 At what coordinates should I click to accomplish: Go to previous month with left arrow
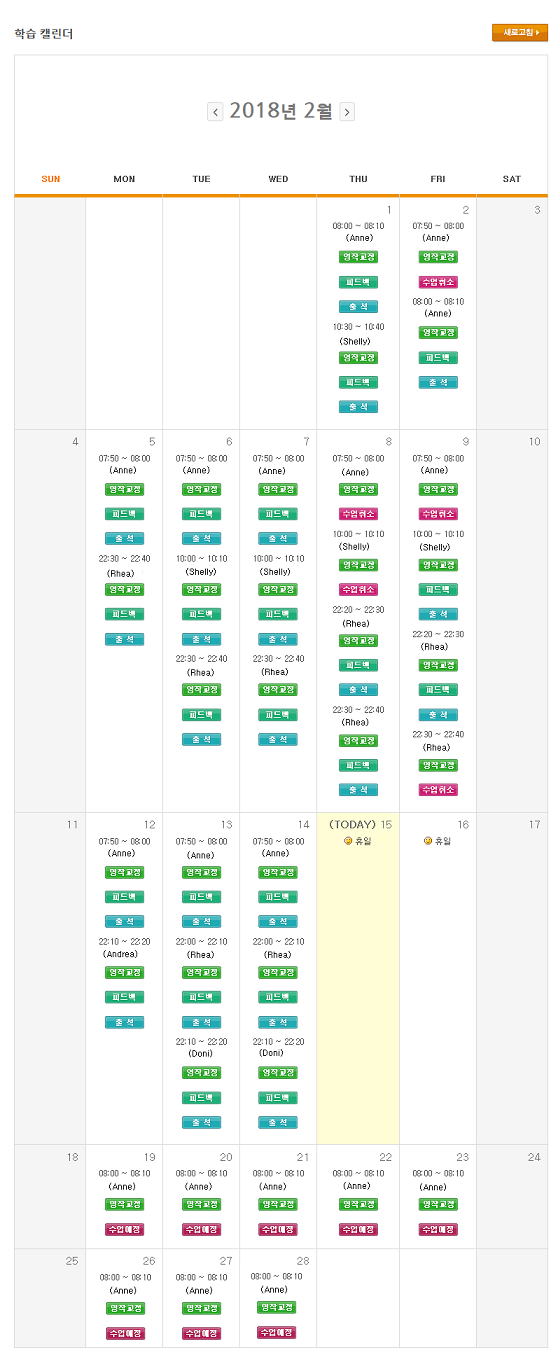tap(215, 112)
